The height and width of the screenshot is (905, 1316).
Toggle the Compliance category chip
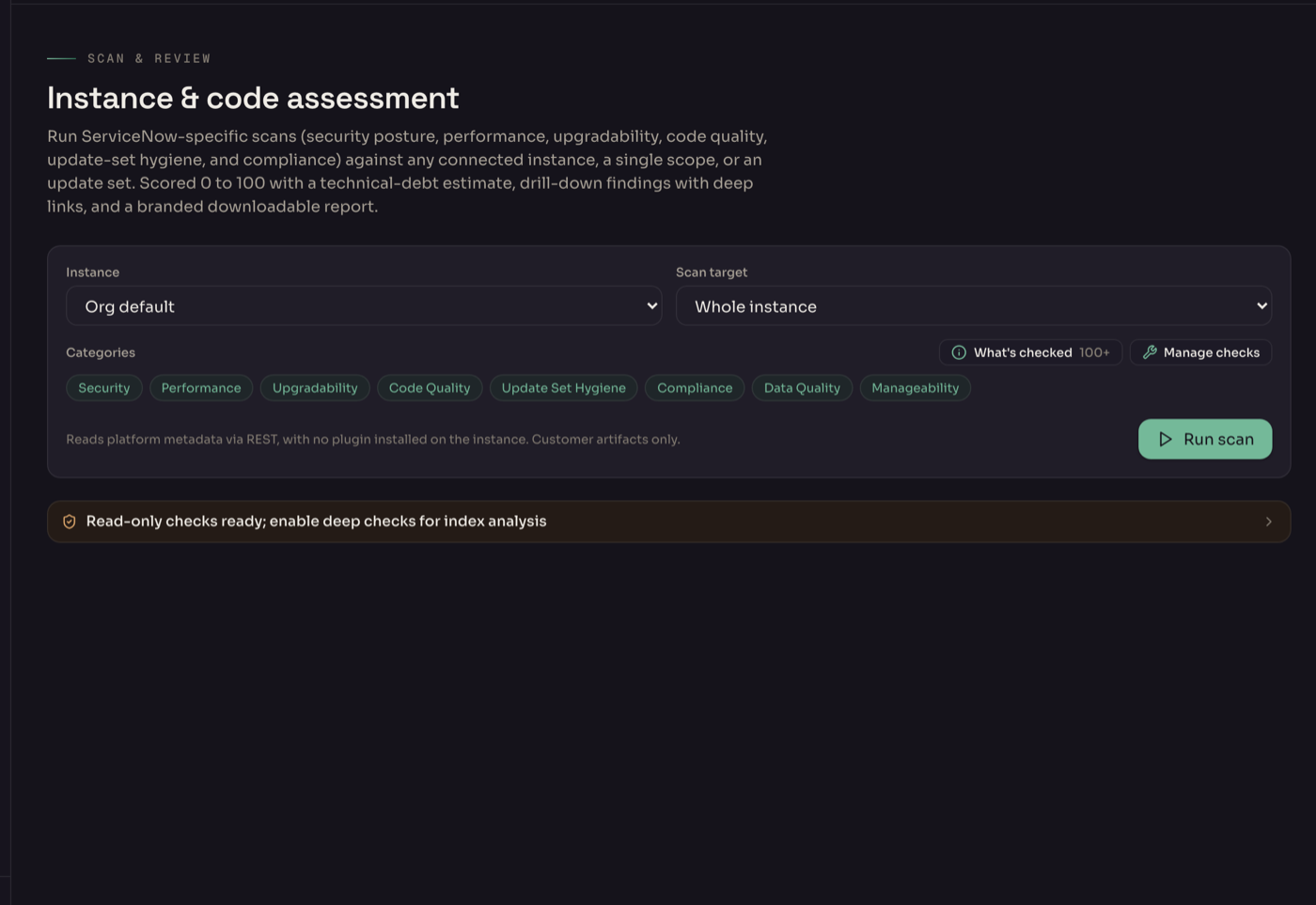pyautogui.click(x=695, y=388)
